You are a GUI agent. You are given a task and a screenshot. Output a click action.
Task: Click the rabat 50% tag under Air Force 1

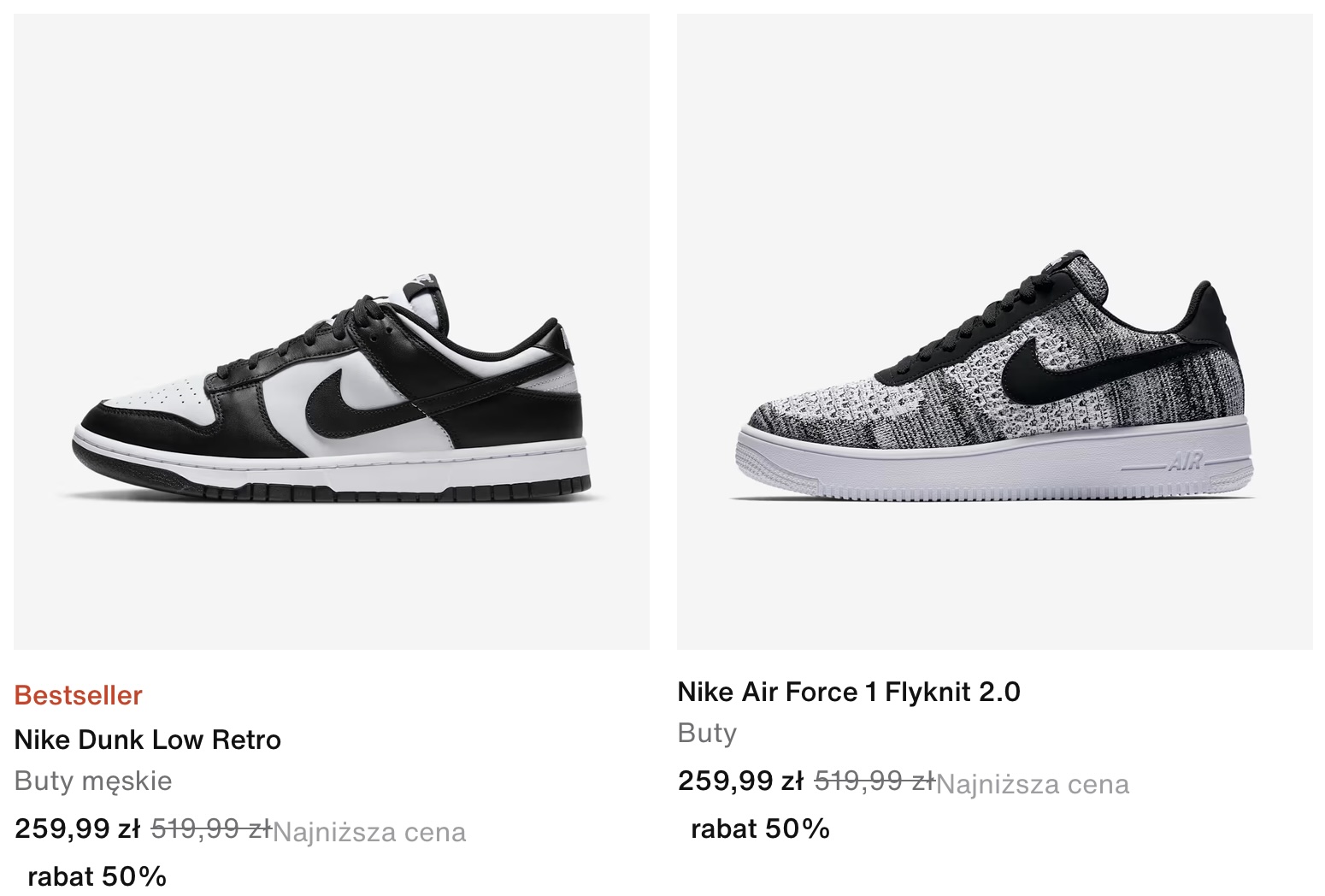point(761,828)
